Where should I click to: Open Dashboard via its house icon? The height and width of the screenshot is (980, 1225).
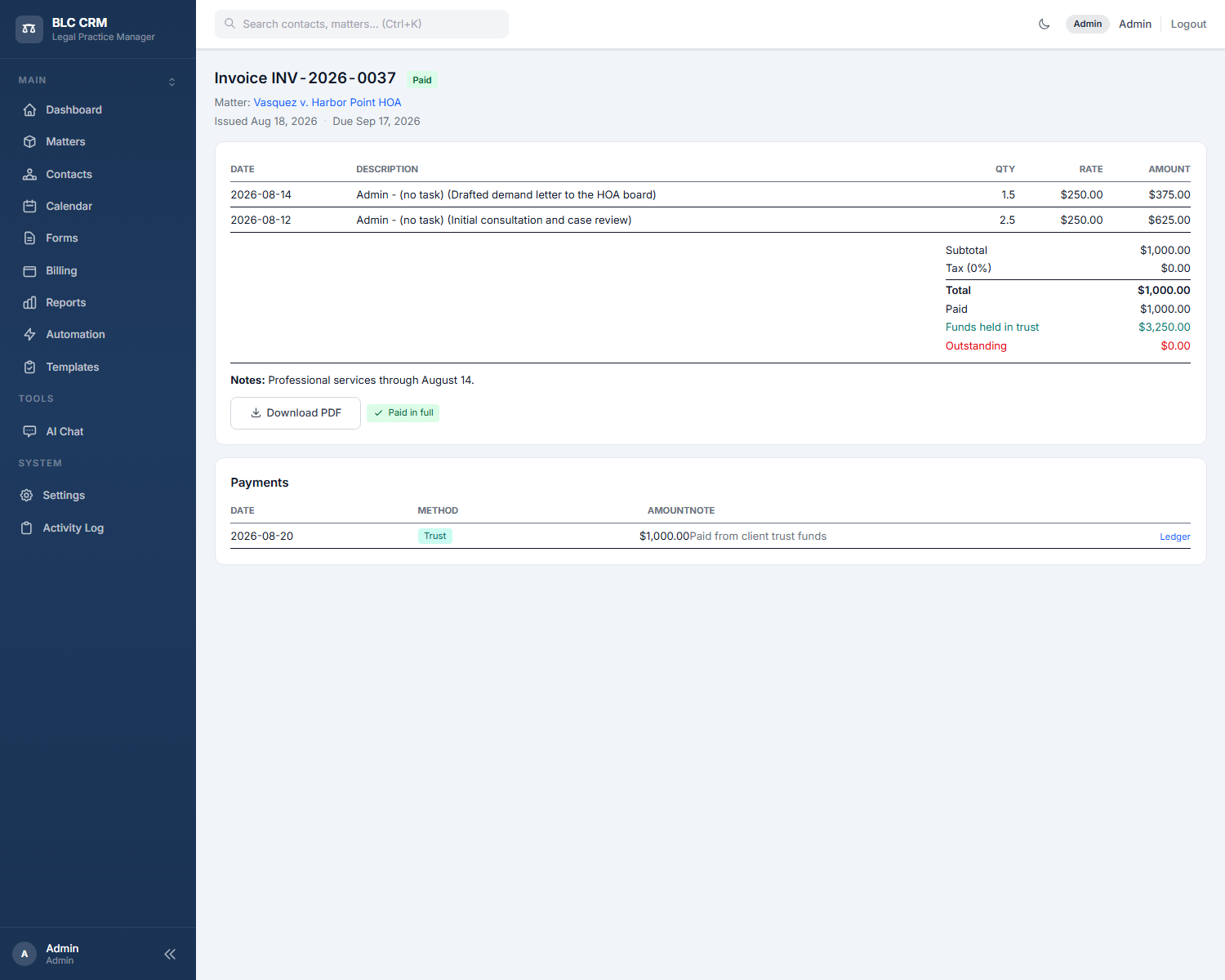30,109
